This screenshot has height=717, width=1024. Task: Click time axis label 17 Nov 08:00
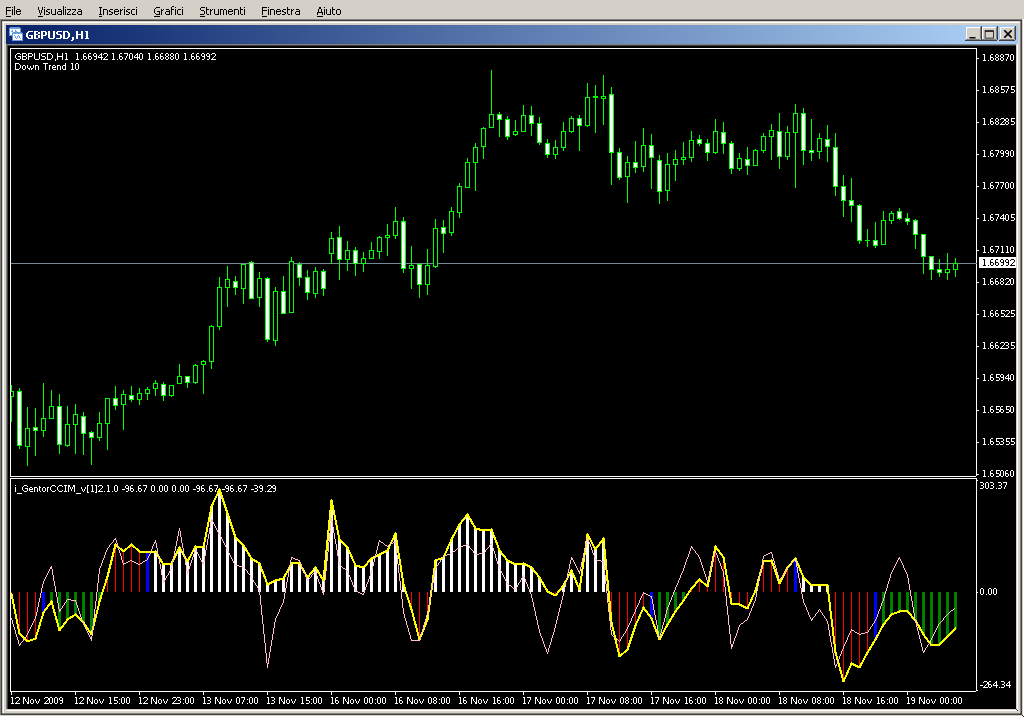(x=614, y=701)
